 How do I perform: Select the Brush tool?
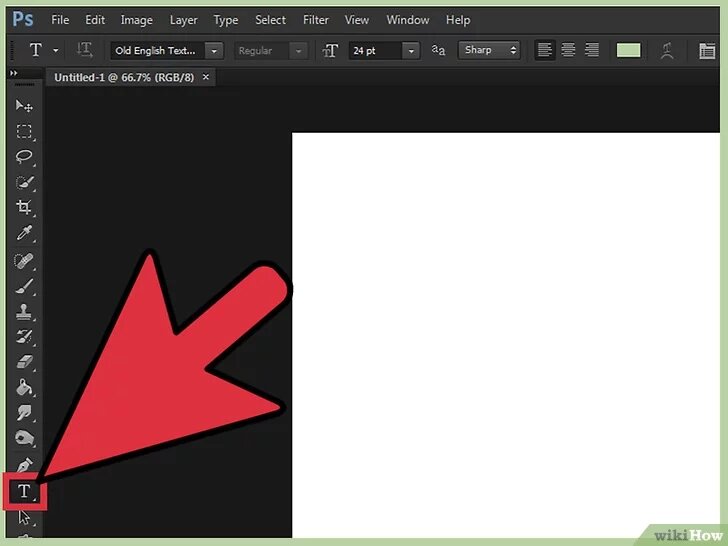(x=24, y=286)
